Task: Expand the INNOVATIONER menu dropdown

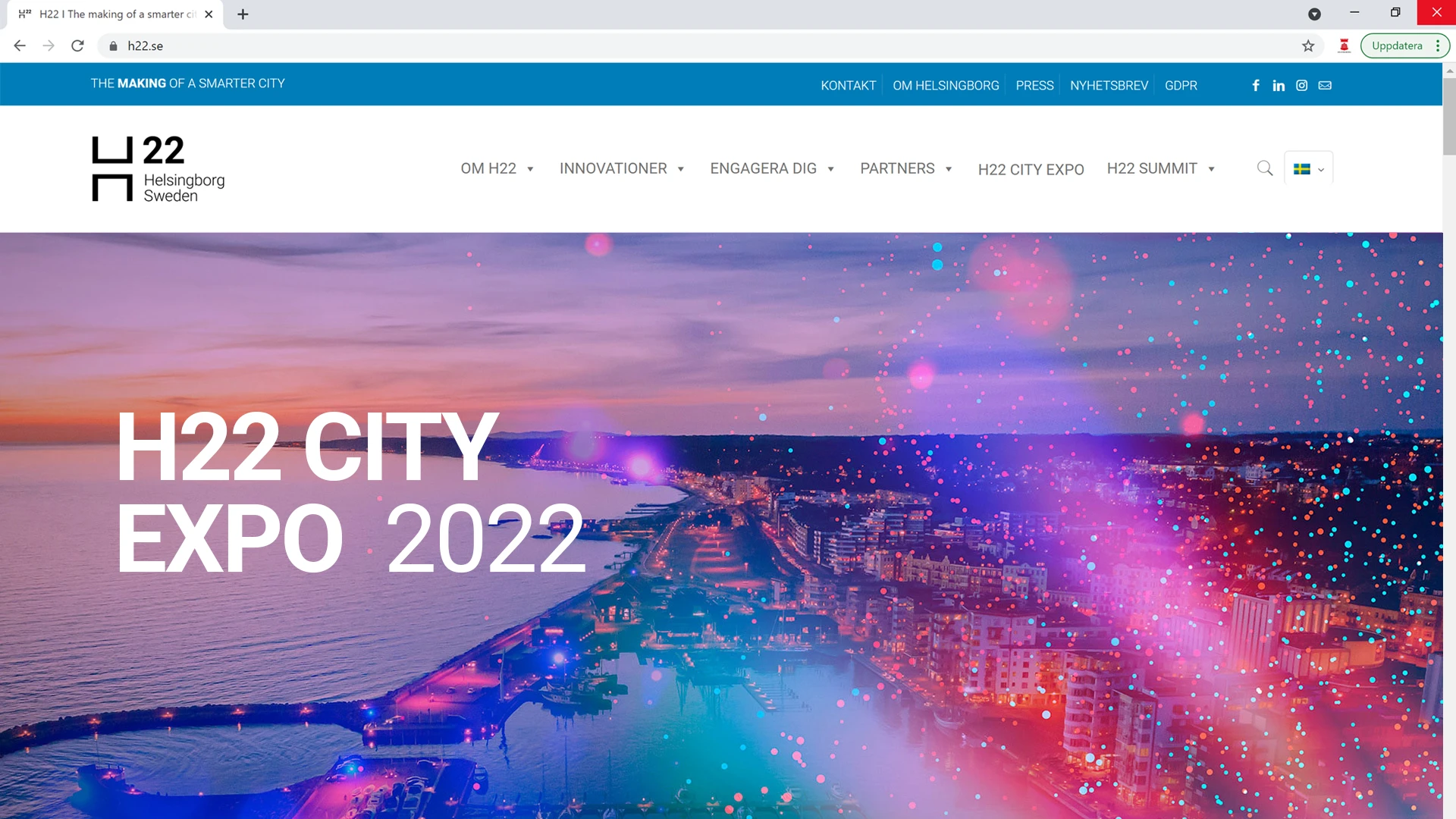Action: click(x=622, y=168)
